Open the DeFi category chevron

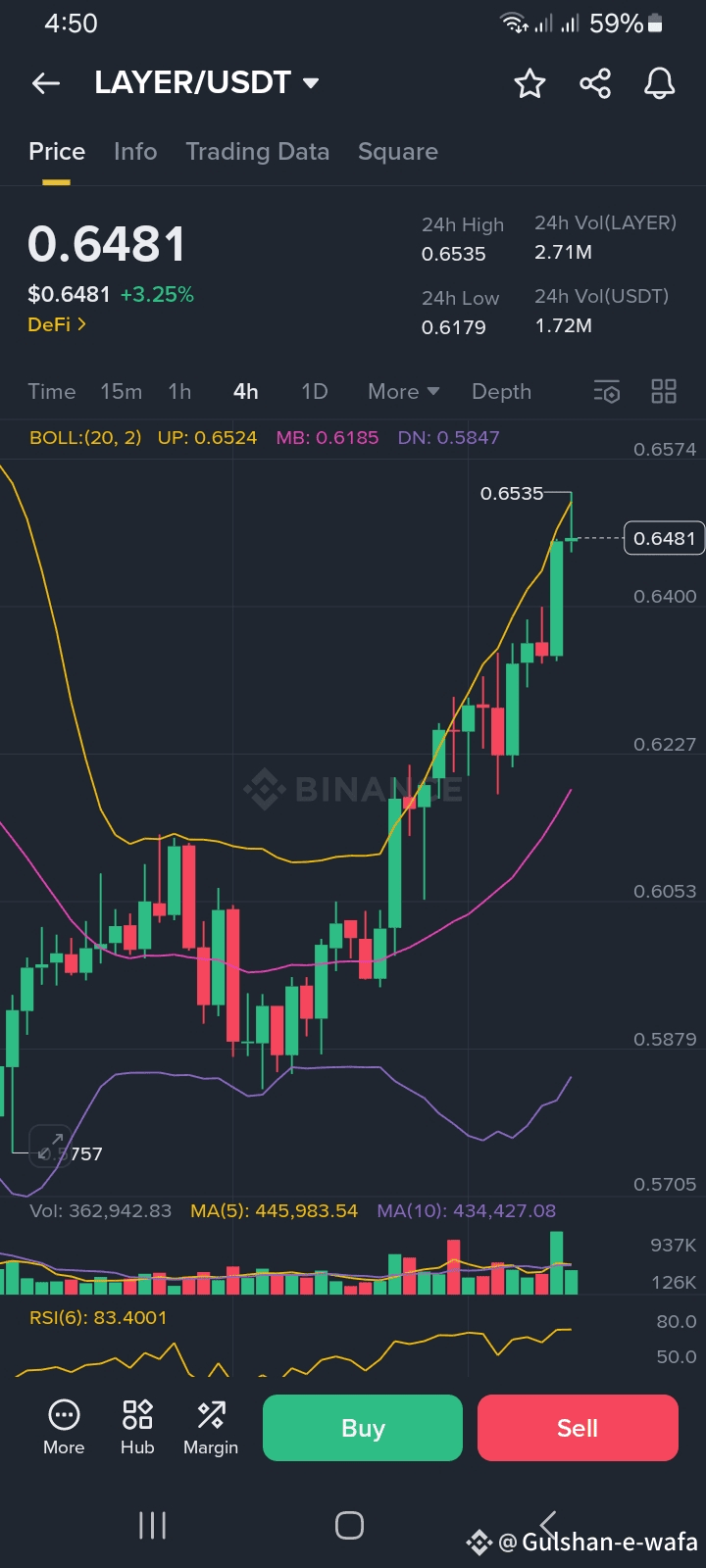click(57, 324)
